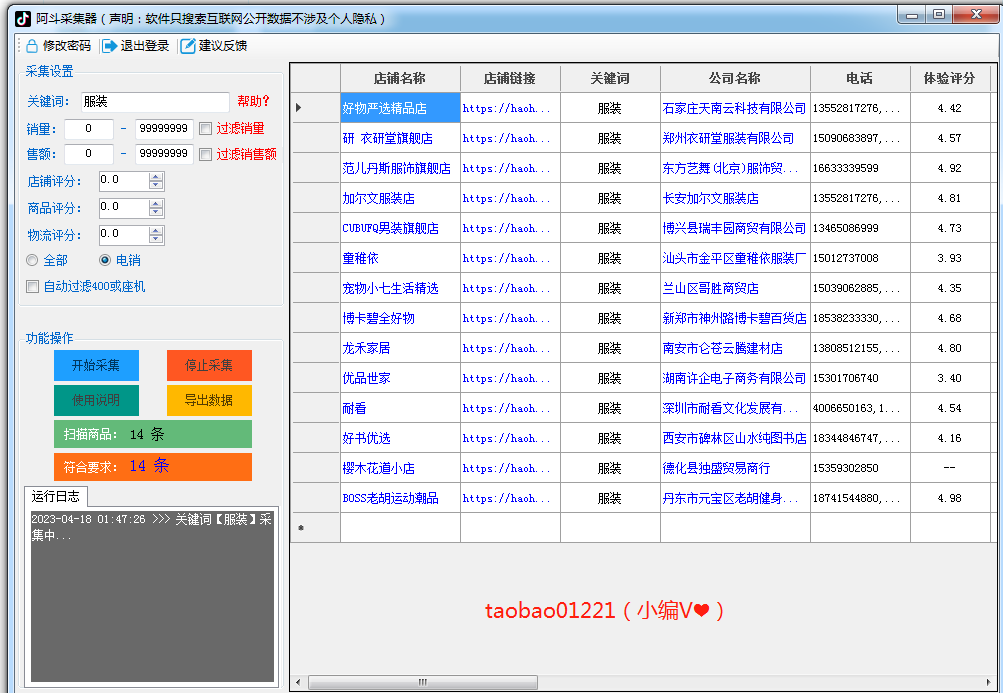This screenshot has height=693, width=1003.
Task: Check 自动过滤400或座机 option
Action: point(32,287)
